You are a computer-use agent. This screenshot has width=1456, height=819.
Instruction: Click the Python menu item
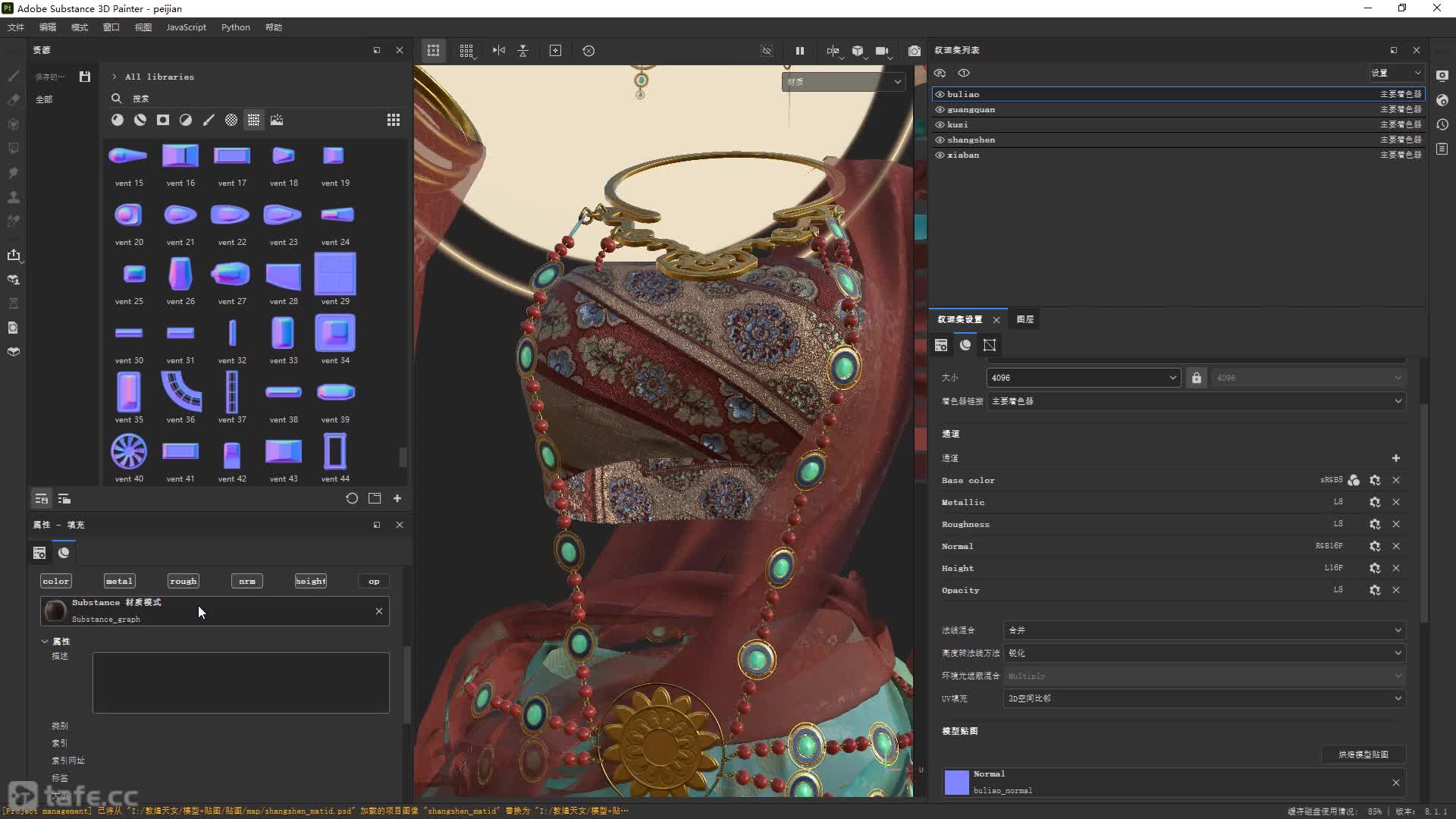(235, 27)
